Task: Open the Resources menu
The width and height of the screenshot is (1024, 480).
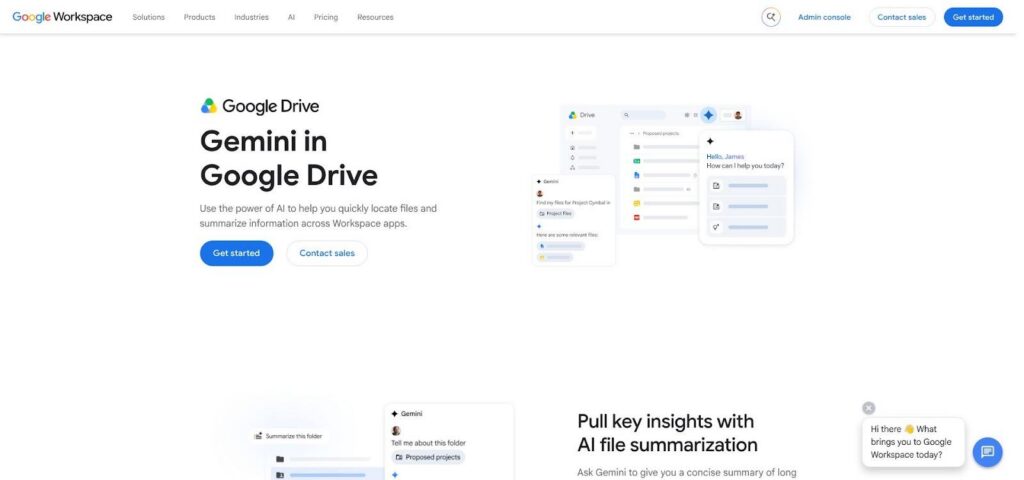Action: click(x=376, y=17)
